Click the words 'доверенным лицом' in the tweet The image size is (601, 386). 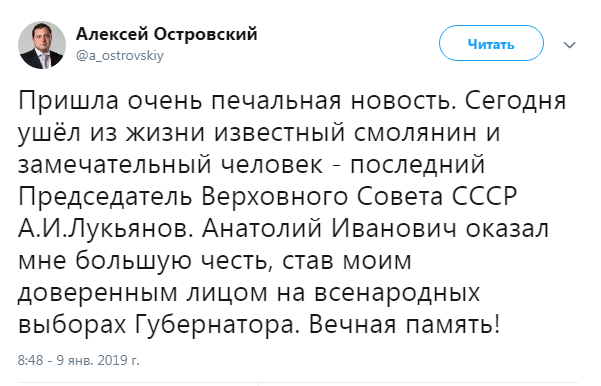tap(143, 294)
